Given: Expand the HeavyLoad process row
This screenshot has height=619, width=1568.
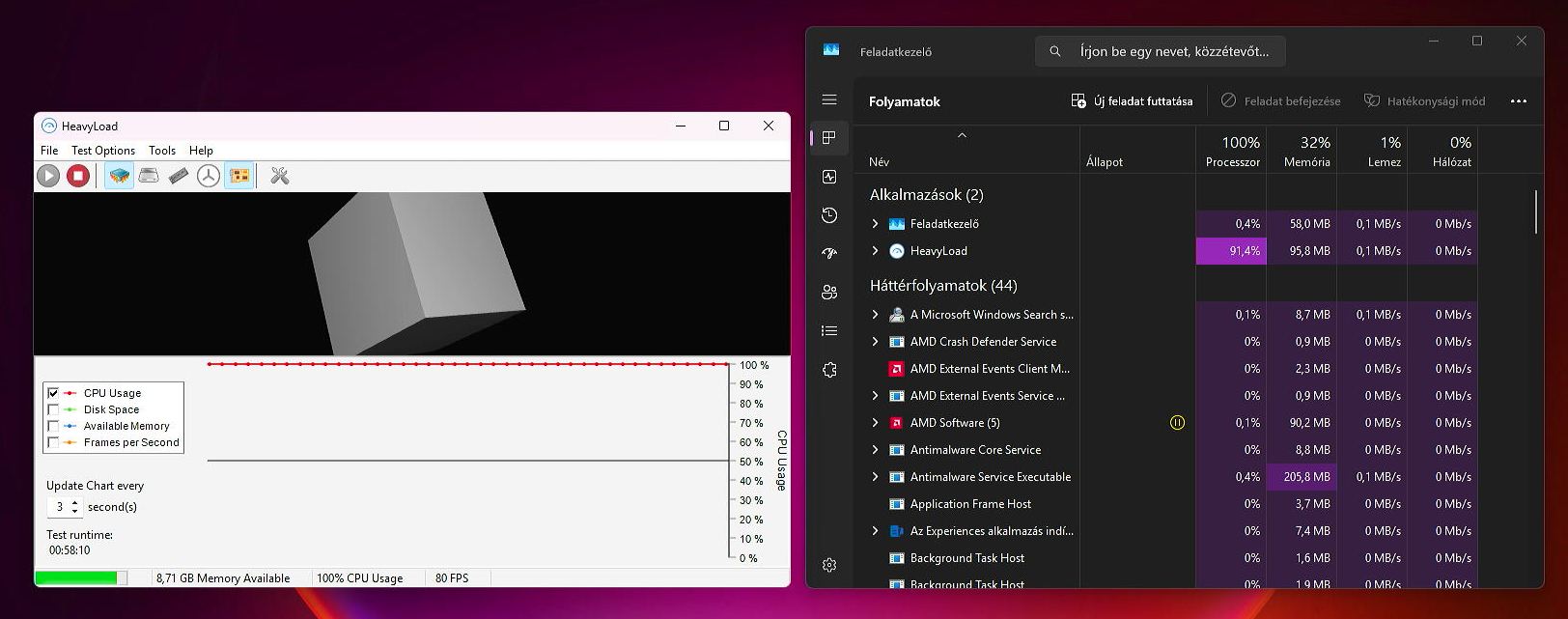Looking at the screenshot, I should point(876,251).
